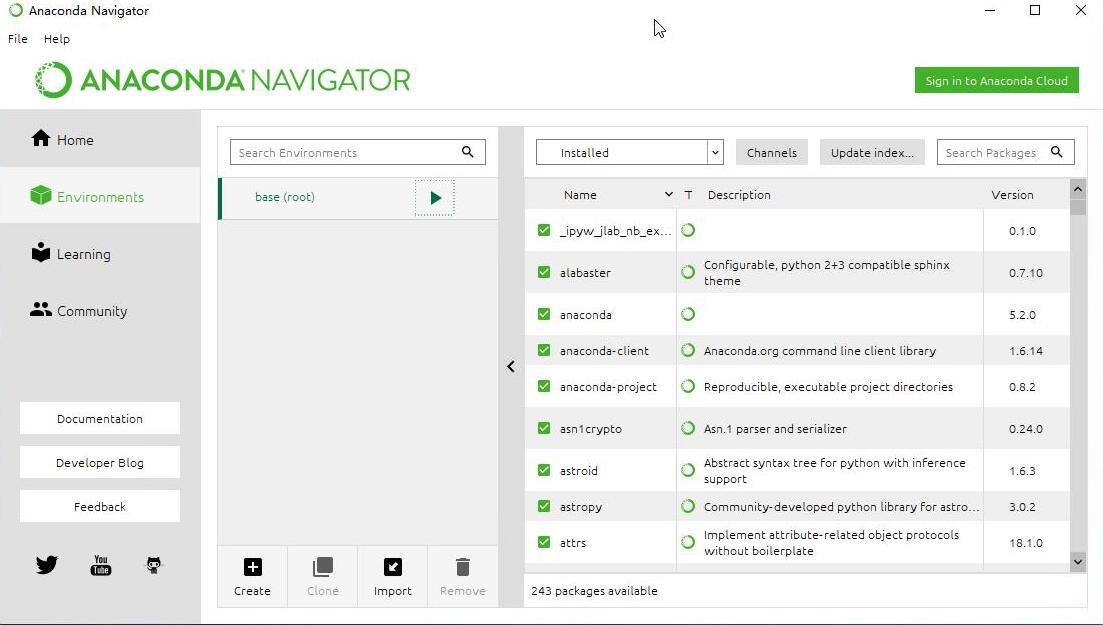Image resolution: width=1103 pixels, height=625 pixels.
Task: Click the scrollbar down arrow in package list
Action: pos(1078,562)
